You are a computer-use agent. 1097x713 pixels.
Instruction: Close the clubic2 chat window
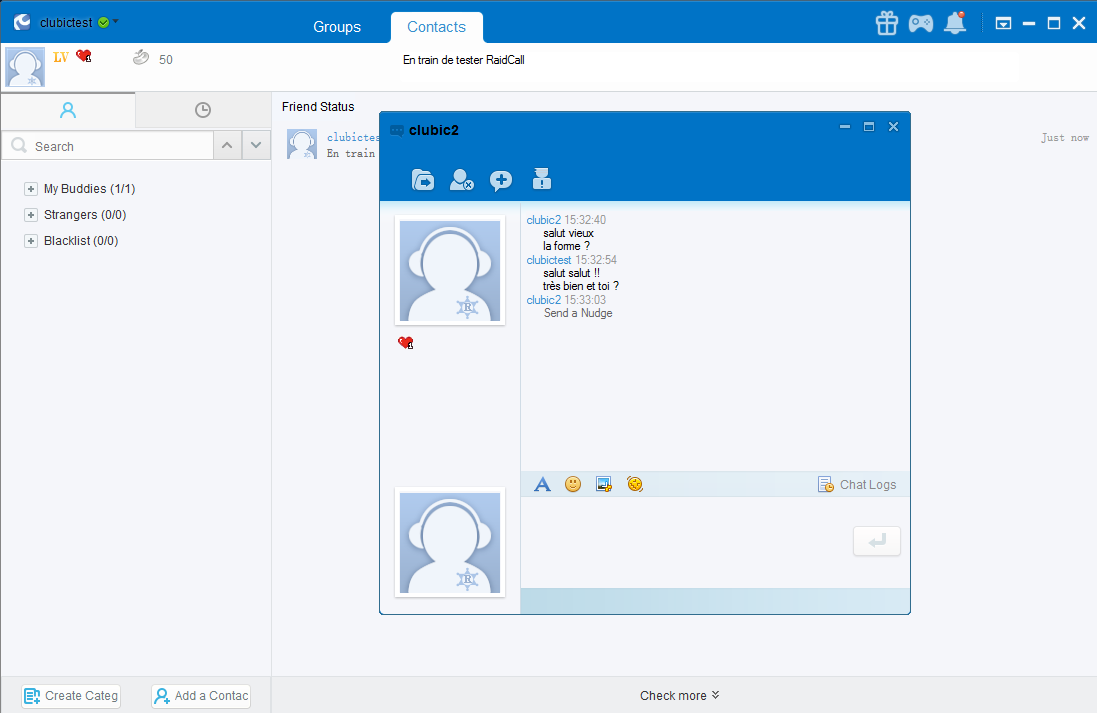coord(893,127)
